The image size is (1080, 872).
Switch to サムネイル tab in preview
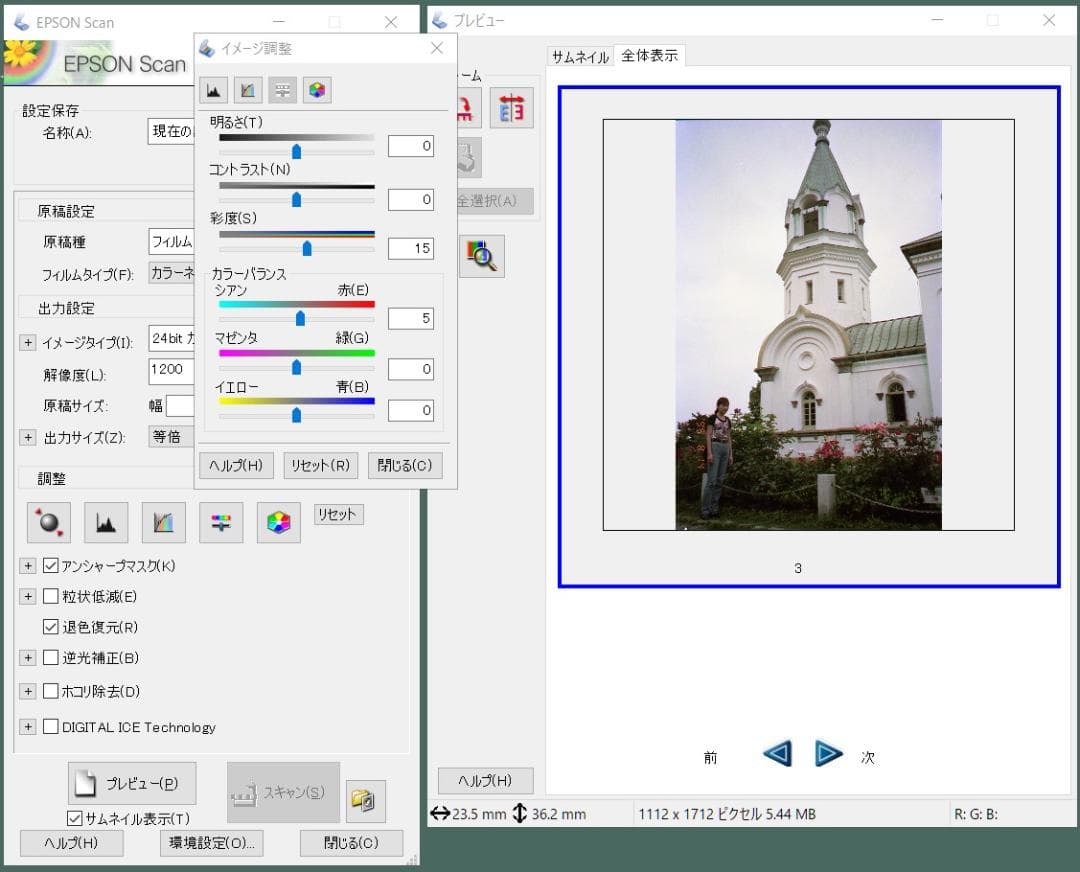pyautogui.click(x=580, y=57)
